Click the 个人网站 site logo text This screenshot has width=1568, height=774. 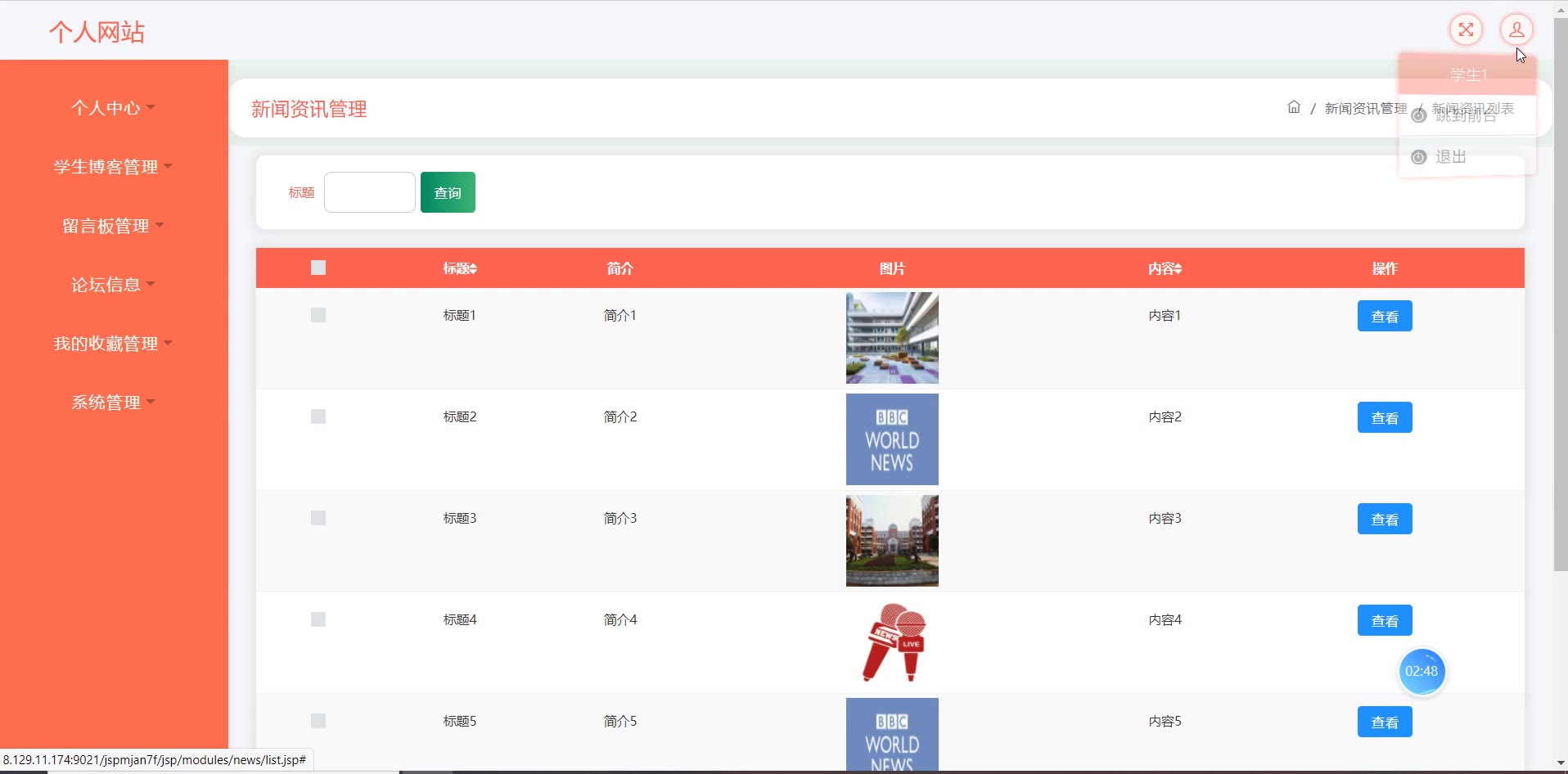pyautogui.click(x=97, y=32)
